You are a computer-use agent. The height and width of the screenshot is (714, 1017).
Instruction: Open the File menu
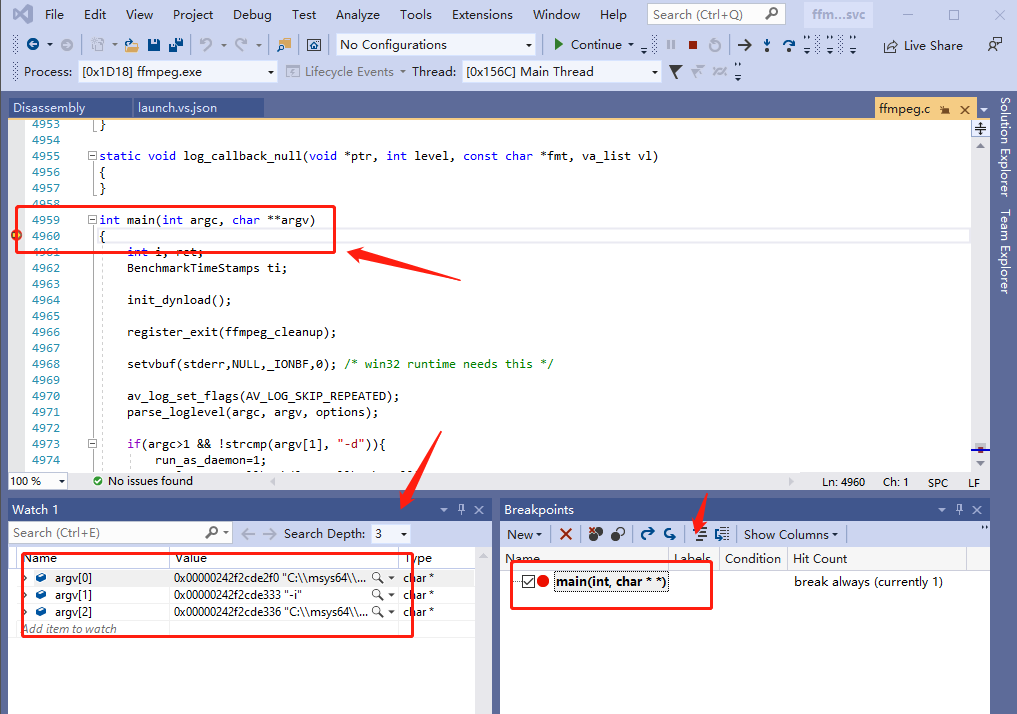pos(54,14)
